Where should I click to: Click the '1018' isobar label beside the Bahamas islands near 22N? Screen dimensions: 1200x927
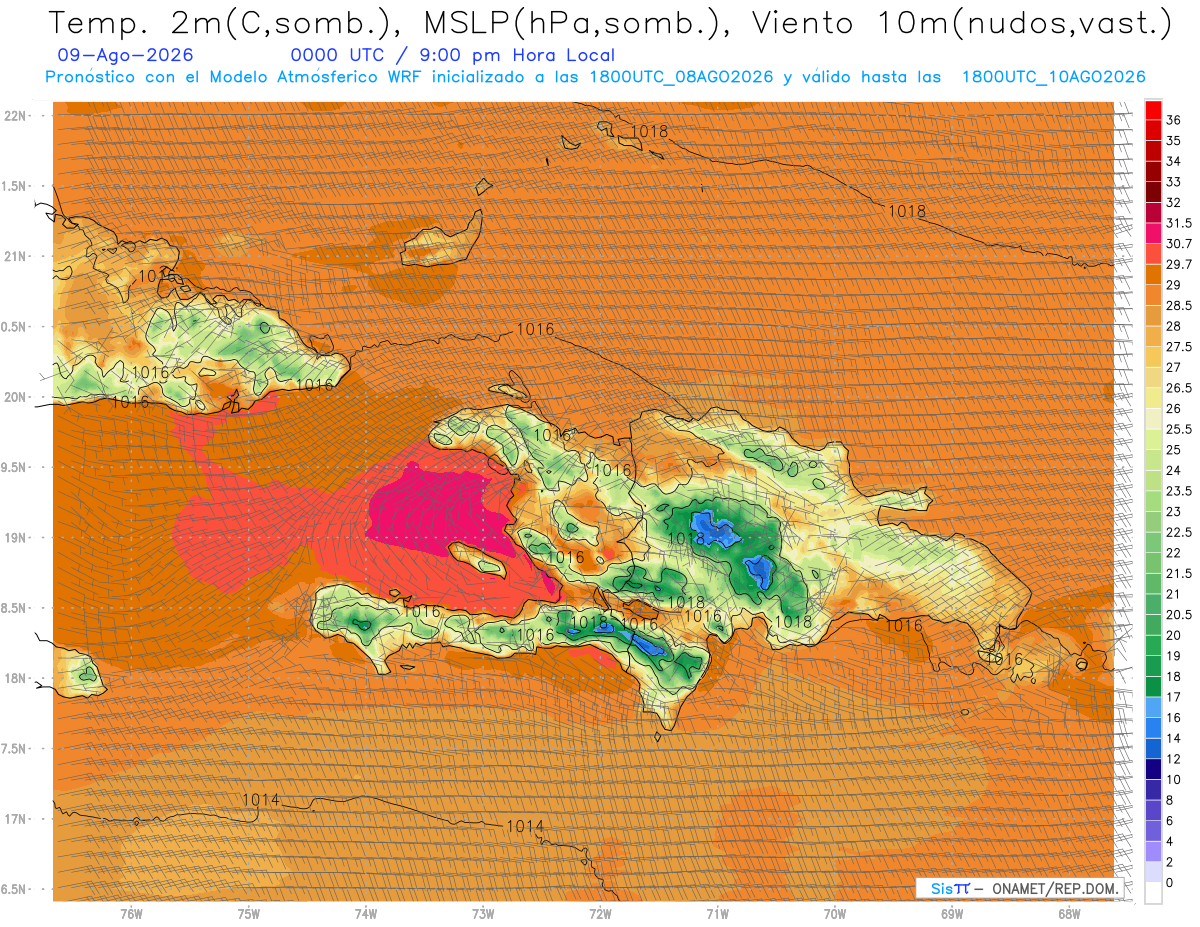coord(649,131)
